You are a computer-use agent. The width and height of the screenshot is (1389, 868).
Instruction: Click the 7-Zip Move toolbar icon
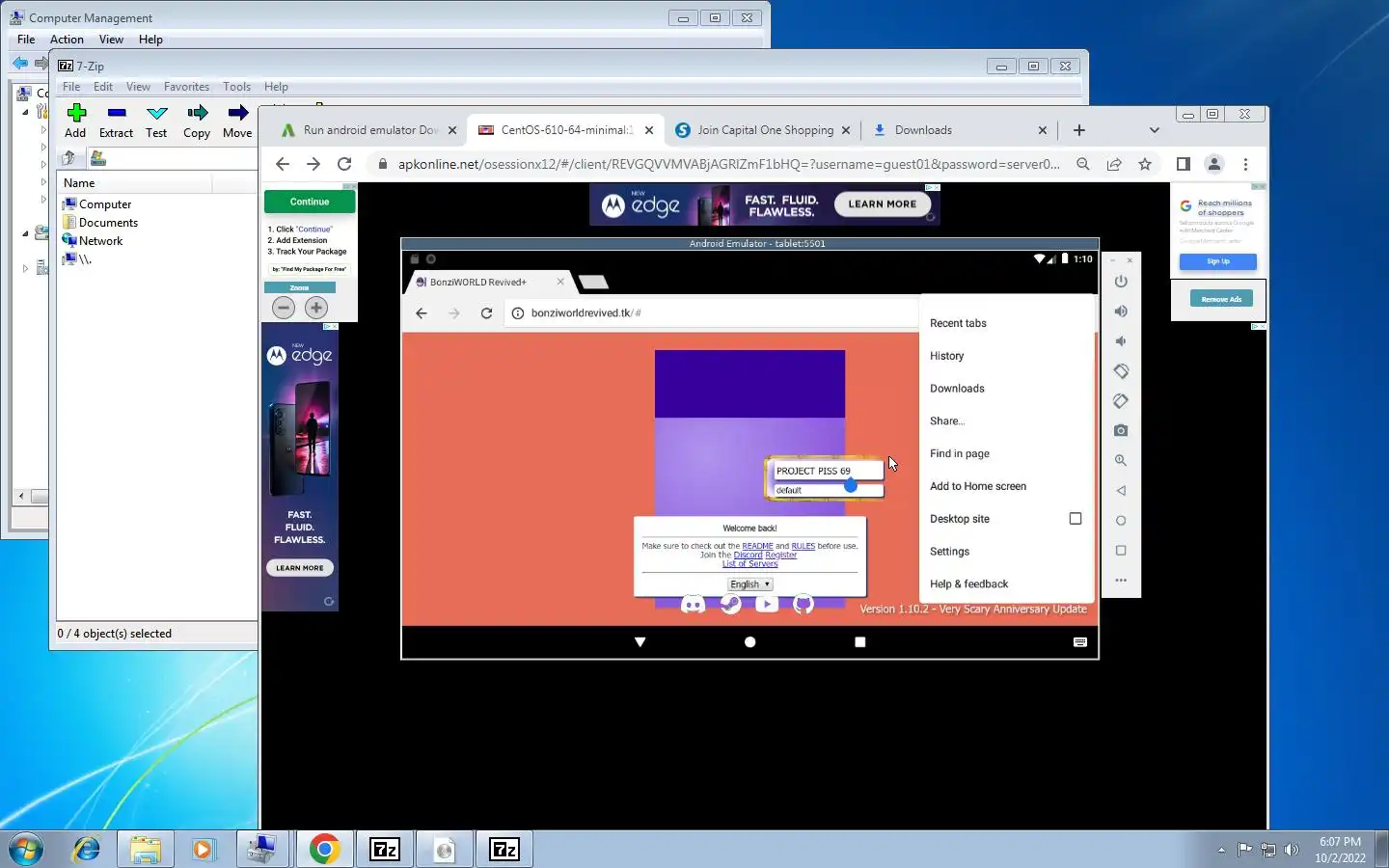click(x=237, y=113)
